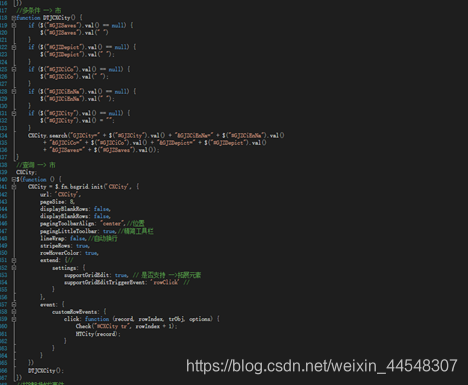Click the customRowEvents key

click(75, 312)
